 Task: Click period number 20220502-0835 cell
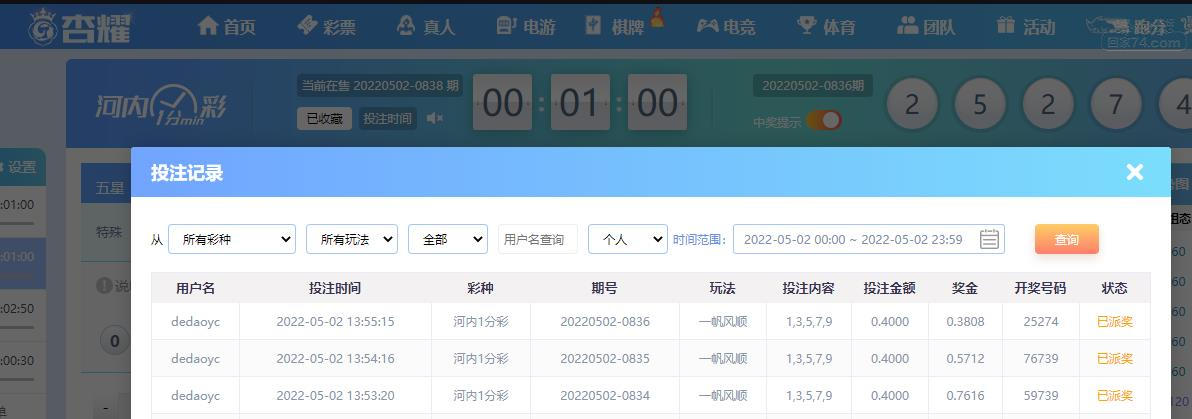[x=605, y=358]
